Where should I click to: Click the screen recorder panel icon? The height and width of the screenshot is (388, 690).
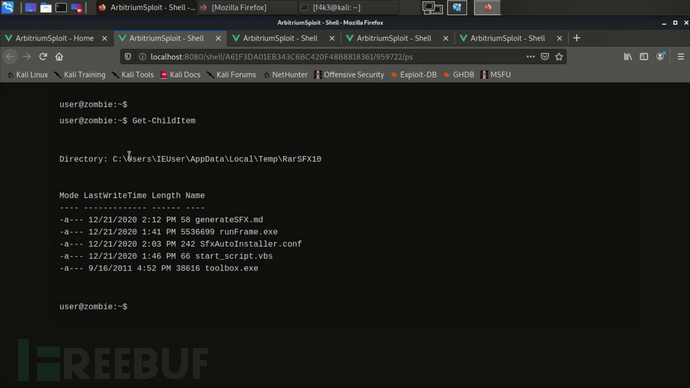(77, 7)
